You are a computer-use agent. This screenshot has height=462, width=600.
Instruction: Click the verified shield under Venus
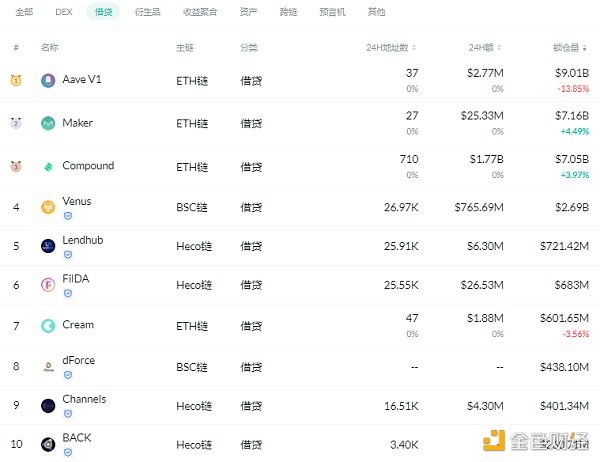pyautogui.click(x=68, y=216)
